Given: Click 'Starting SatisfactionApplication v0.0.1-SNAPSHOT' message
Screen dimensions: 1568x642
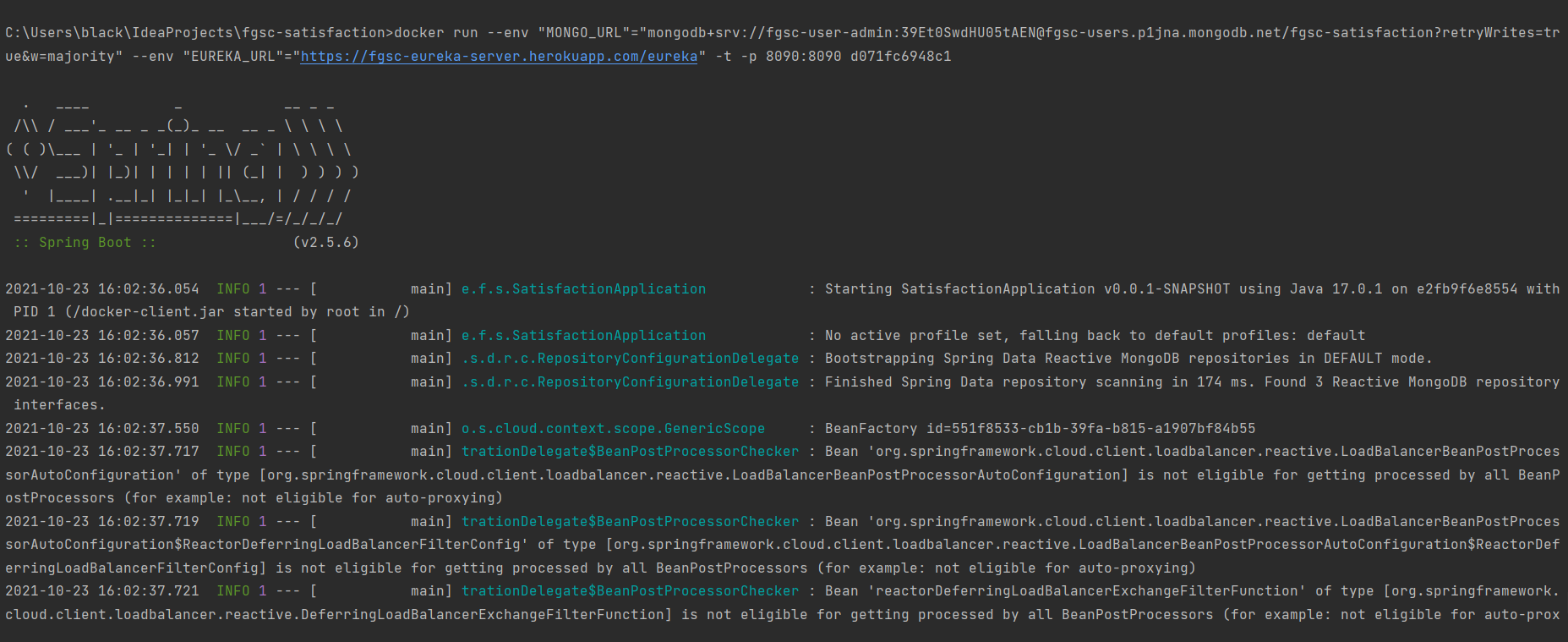Looking at the screenshot, I should pyautogui.click(x=1028, y=289).
